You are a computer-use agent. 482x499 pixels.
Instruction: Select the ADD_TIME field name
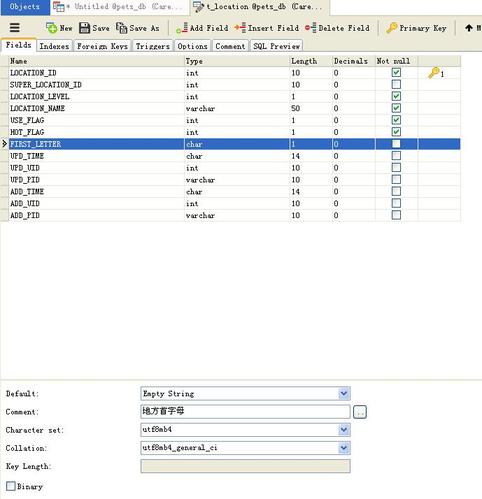[27, 191]
